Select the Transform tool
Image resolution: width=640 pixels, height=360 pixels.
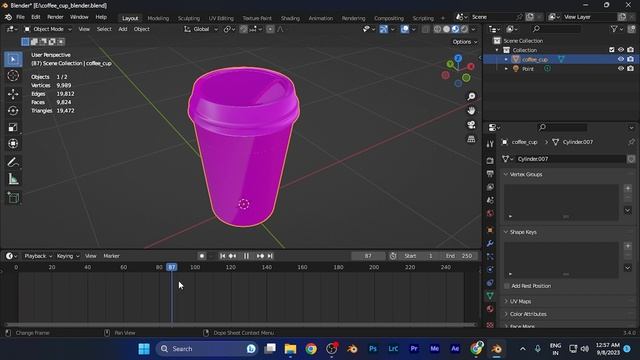pyautogui.click(x=13, y=144)
